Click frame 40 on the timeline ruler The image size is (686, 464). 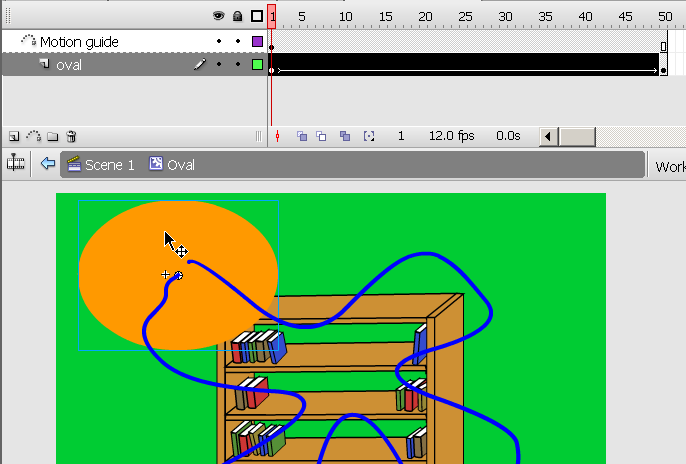(585, 17)
